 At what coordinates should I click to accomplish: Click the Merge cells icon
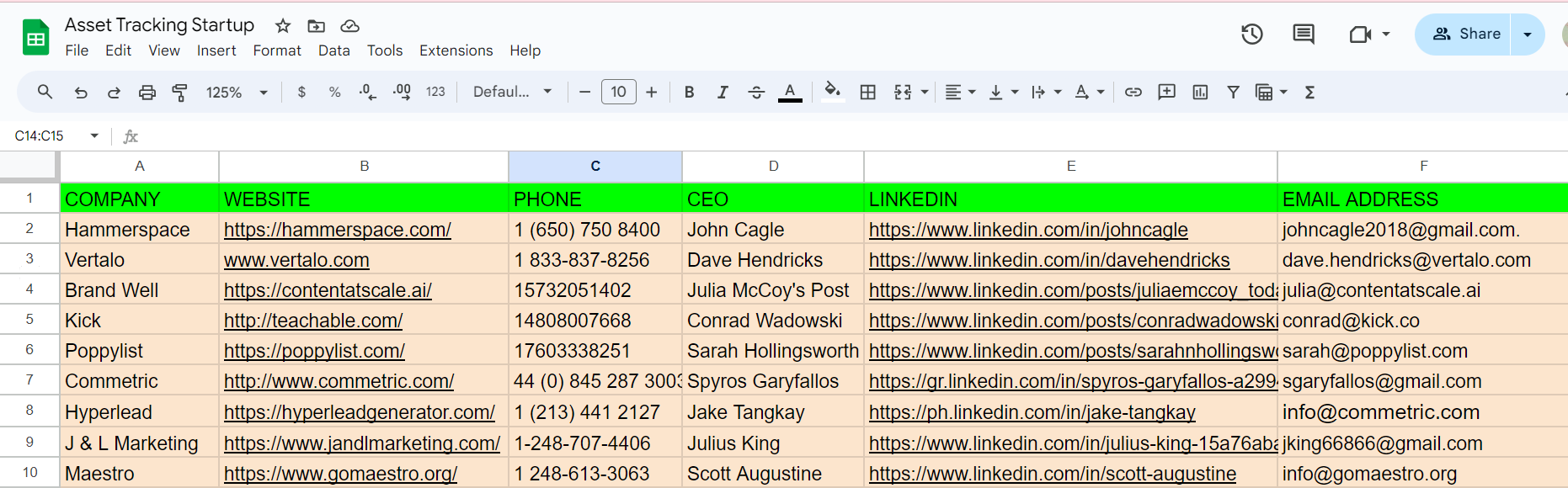903,93
